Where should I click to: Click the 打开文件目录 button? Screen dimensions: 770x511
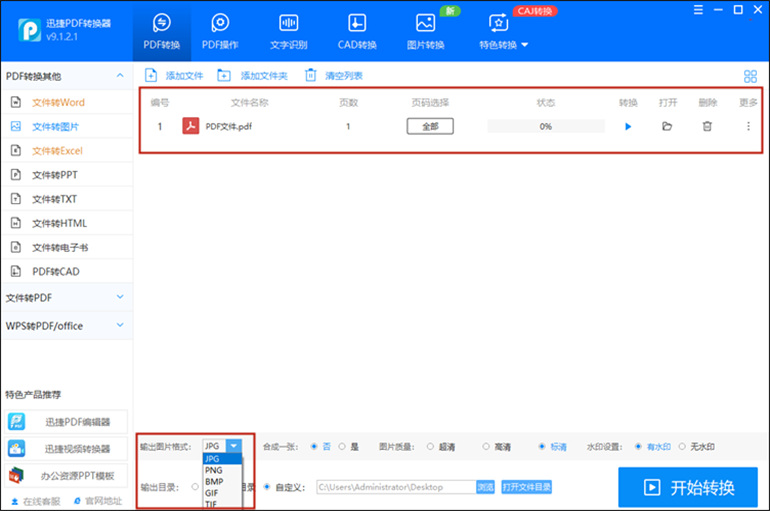pos(526,487)
